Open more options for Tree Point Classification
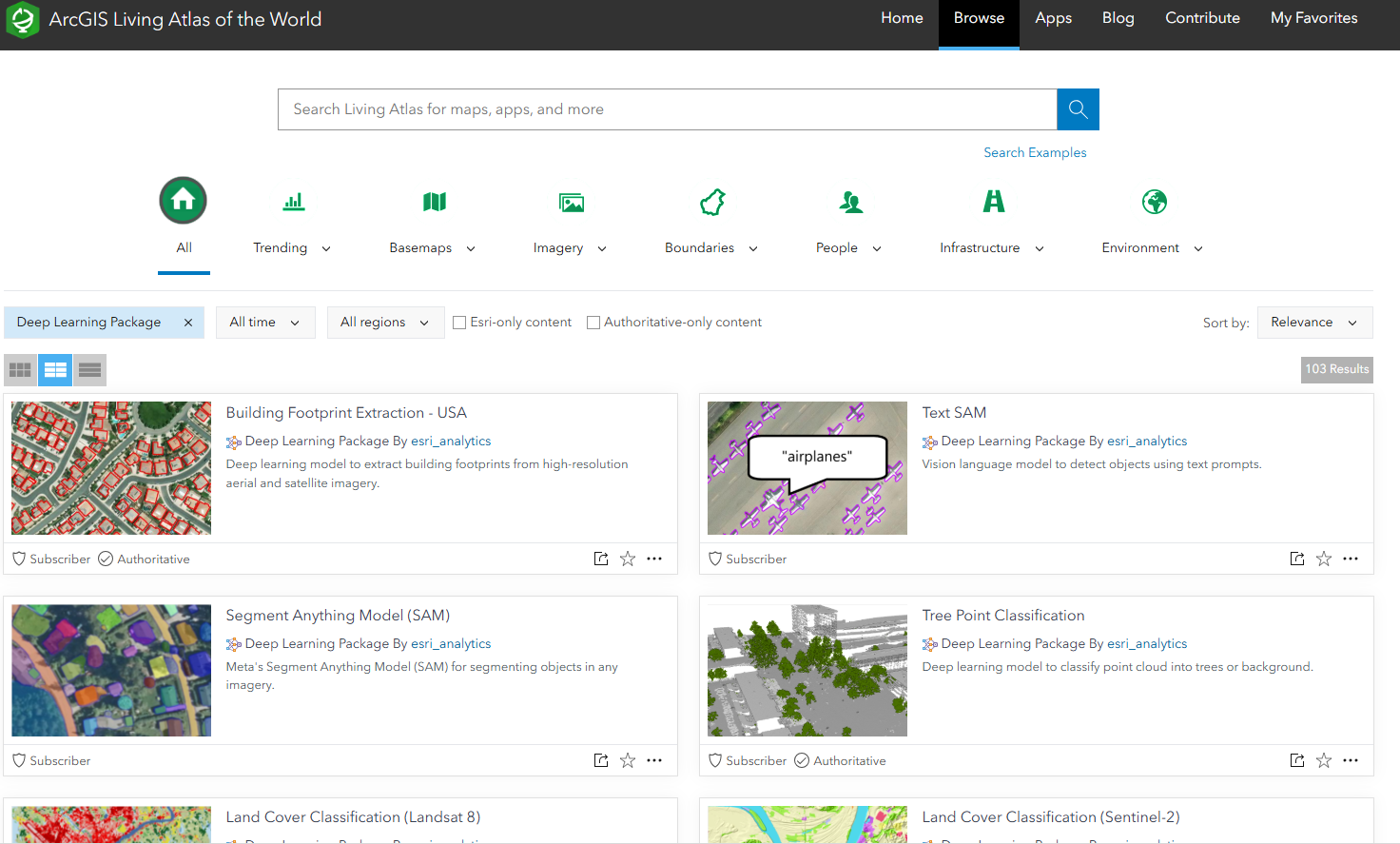Image resolution: width=1400 pixels, height=844 pixels. pyautogui.click(x=1351, y=760)
